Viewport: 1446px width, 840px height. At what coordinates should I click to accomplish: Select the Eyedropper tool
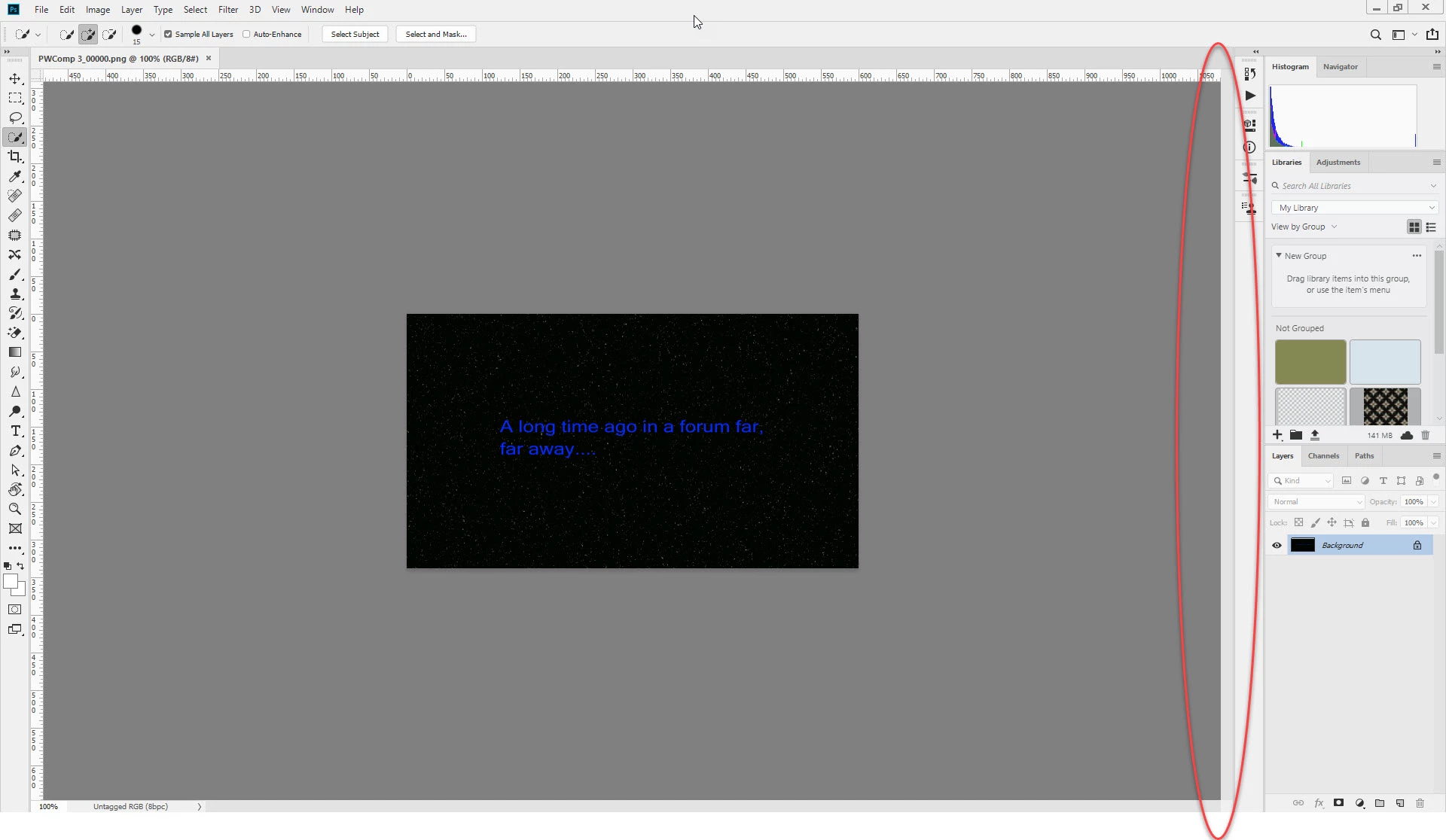point(15,176)
